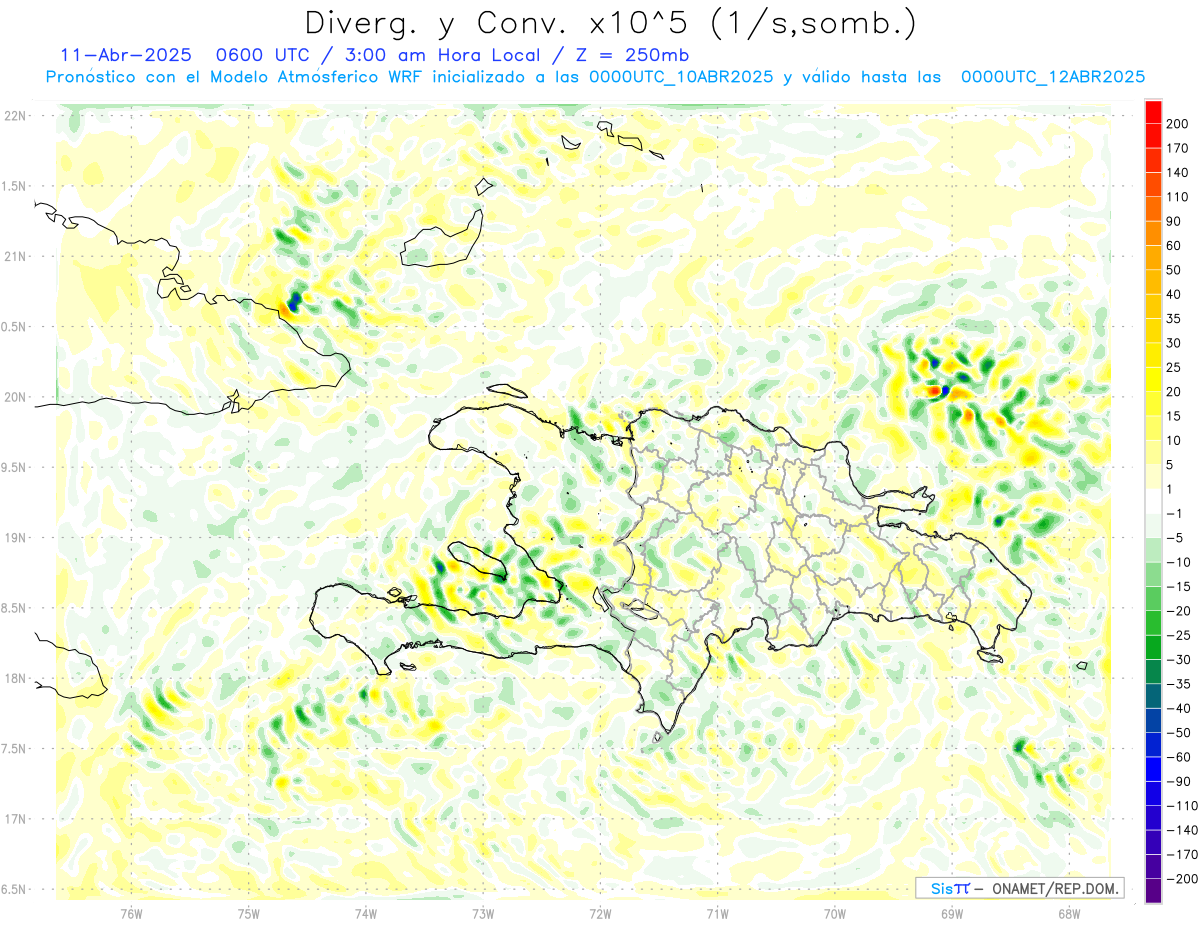This screenshot has width=1200, height=927.
Task: Click the '71W' longitude label
Action: [x=717, y=912]
